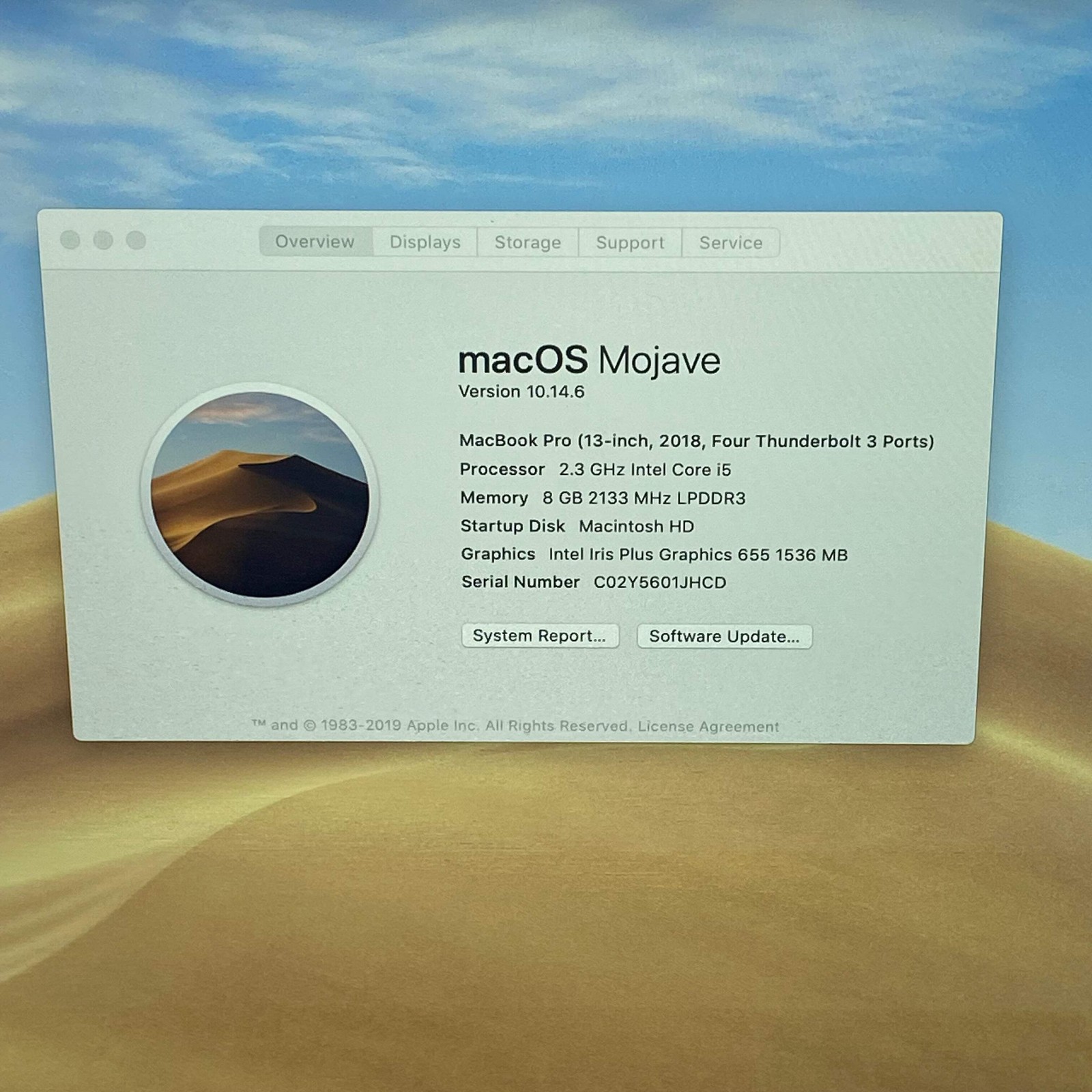The height and width of the screenshot is (1092, 1092).
Task: Click processor value 2.3 GHz Intel Core i5
Action: [x=645, y=470]
